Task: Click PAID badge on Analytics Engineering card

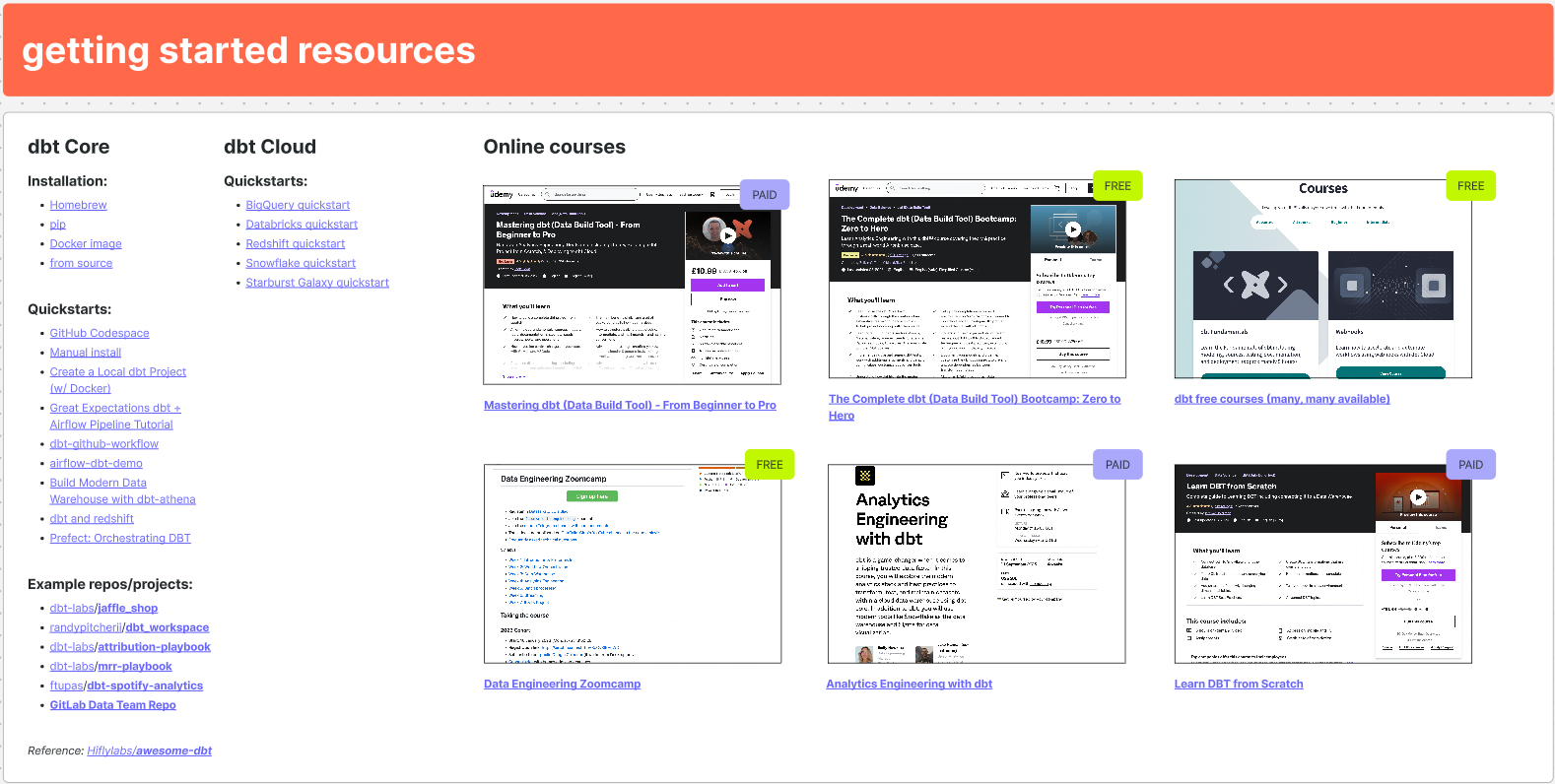Action: [1117, 465]
